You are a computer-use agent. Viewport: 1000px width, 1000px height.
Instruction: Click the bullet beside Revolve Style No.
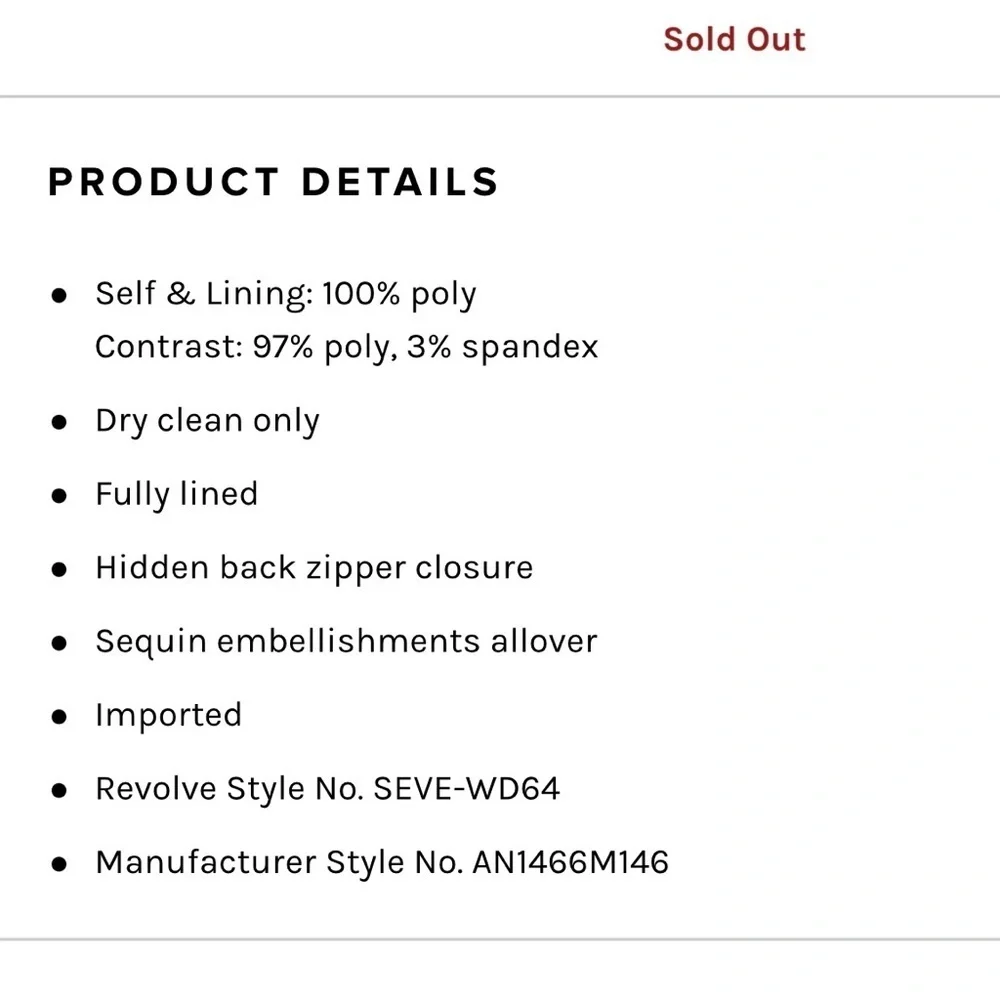(60, 790)
